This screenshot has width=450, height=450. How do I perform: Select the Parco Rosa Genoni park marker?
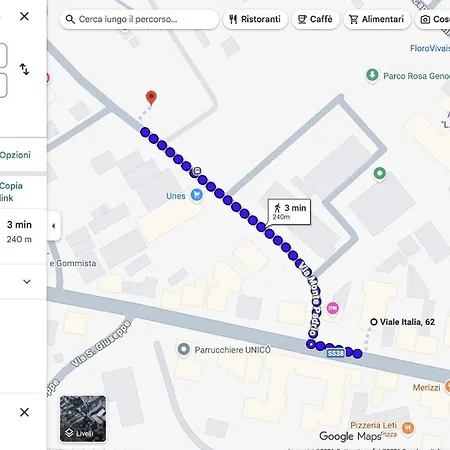coord(372,75)
